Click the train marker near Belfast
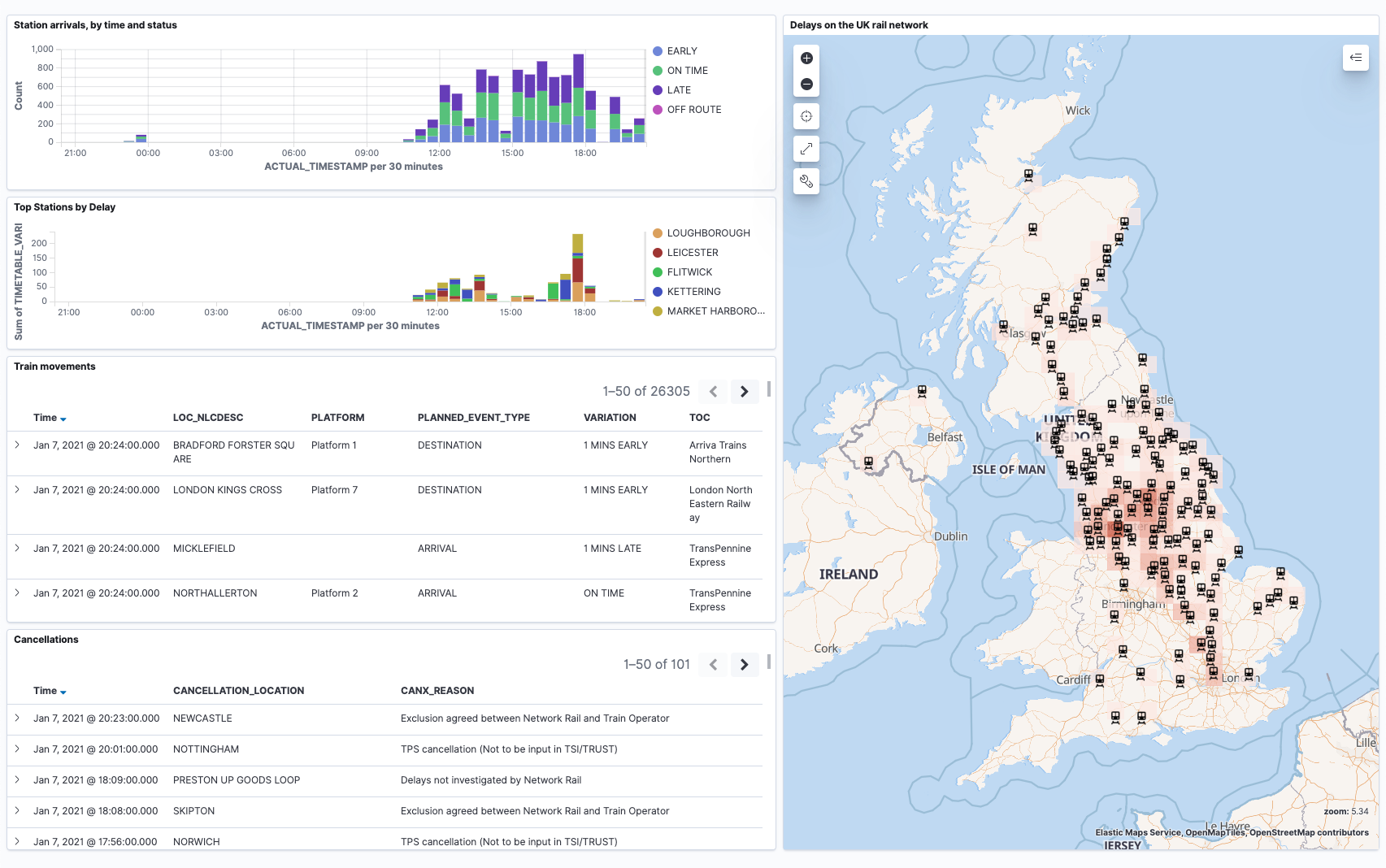The width and height of the screenshot is (1386, 868). click(922, 391)
